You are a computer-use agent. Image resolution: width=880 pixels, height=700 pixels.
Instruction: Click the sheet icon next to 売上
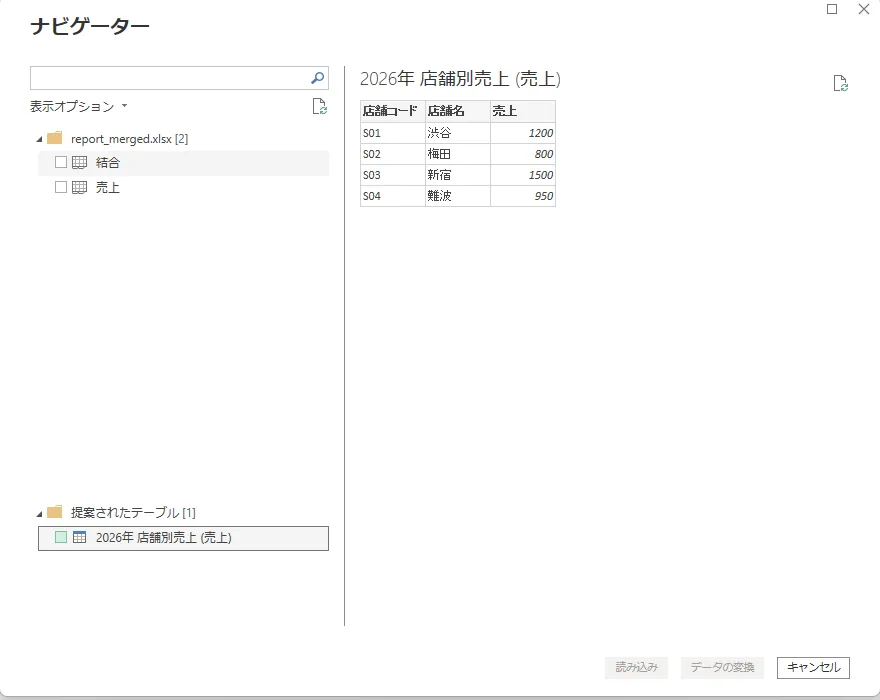pyautogui.click(x=80, y=187)
